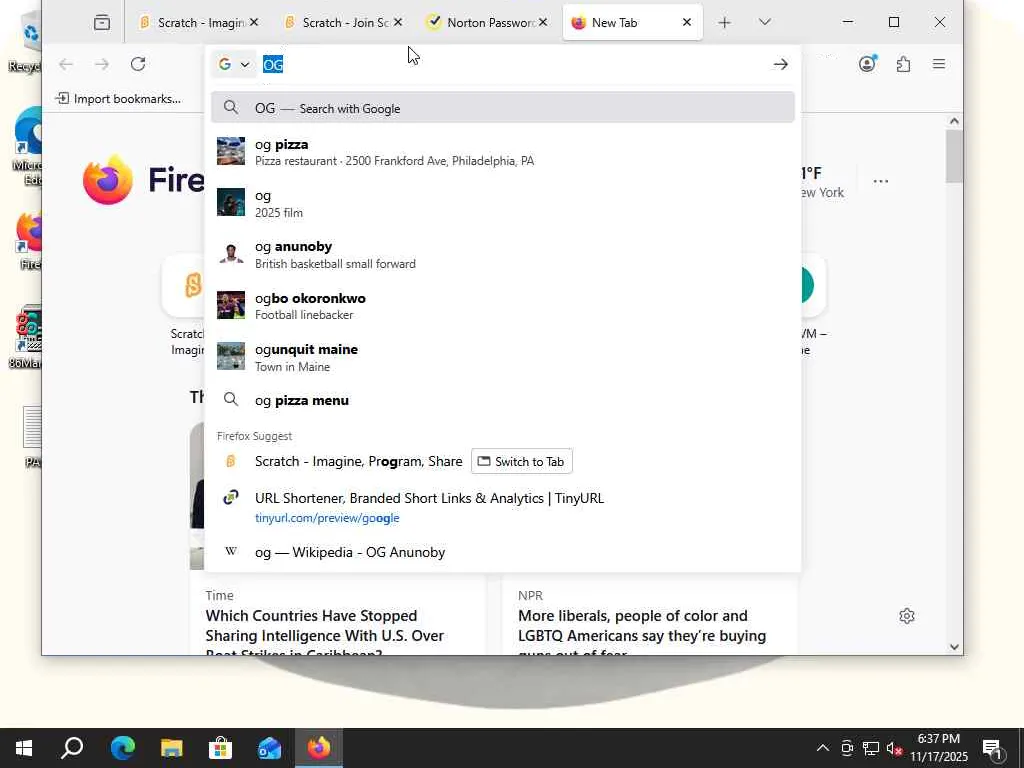Screen dimensions: 1024x768
Task: Click the og anunoby player thumbnail
Action: (x=231, y=253)
